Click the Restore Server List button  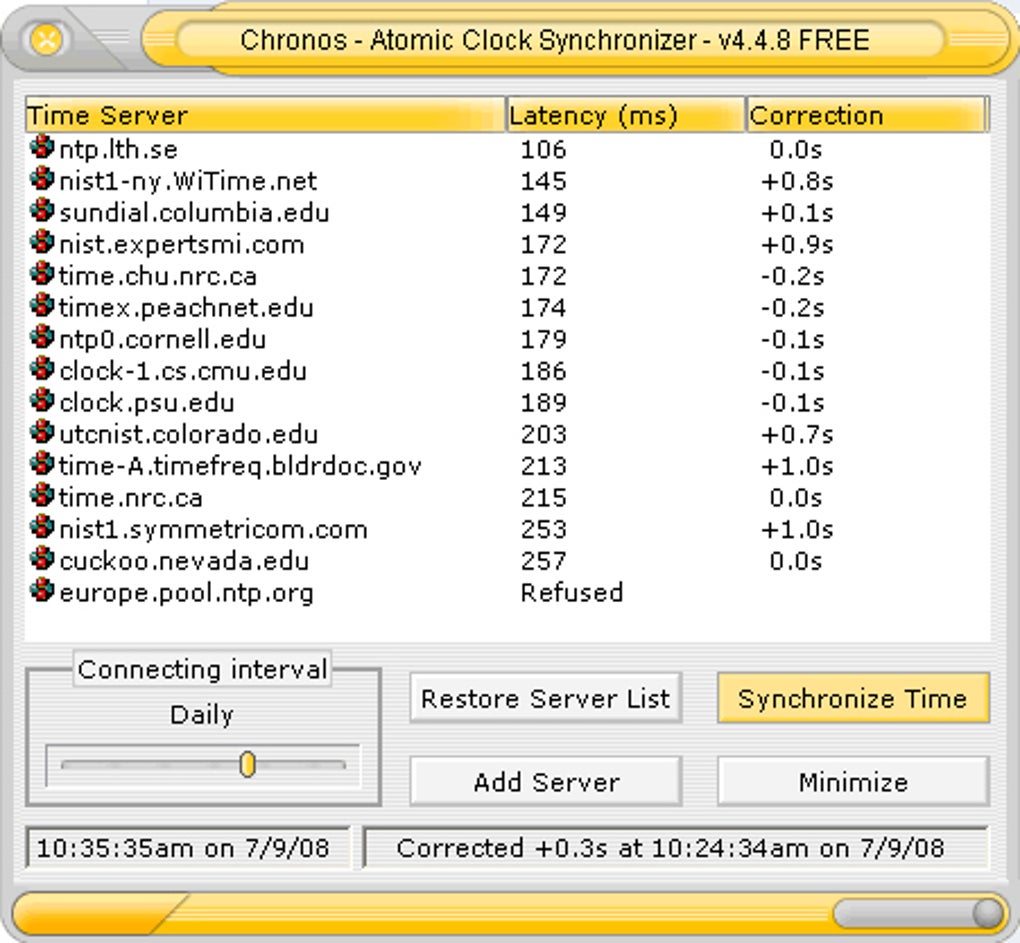[x=546, y=698]
